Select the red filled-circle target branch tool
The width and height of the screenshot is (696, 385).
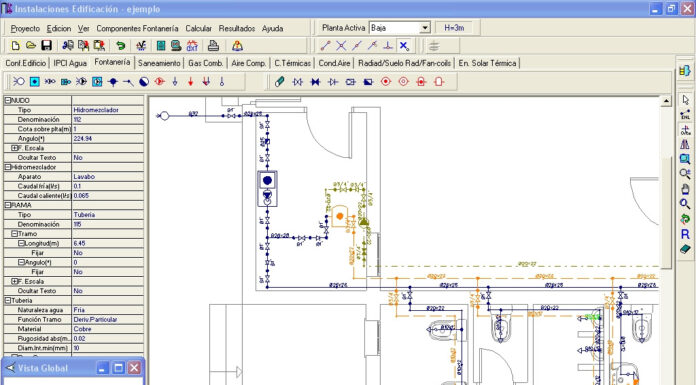386,82
